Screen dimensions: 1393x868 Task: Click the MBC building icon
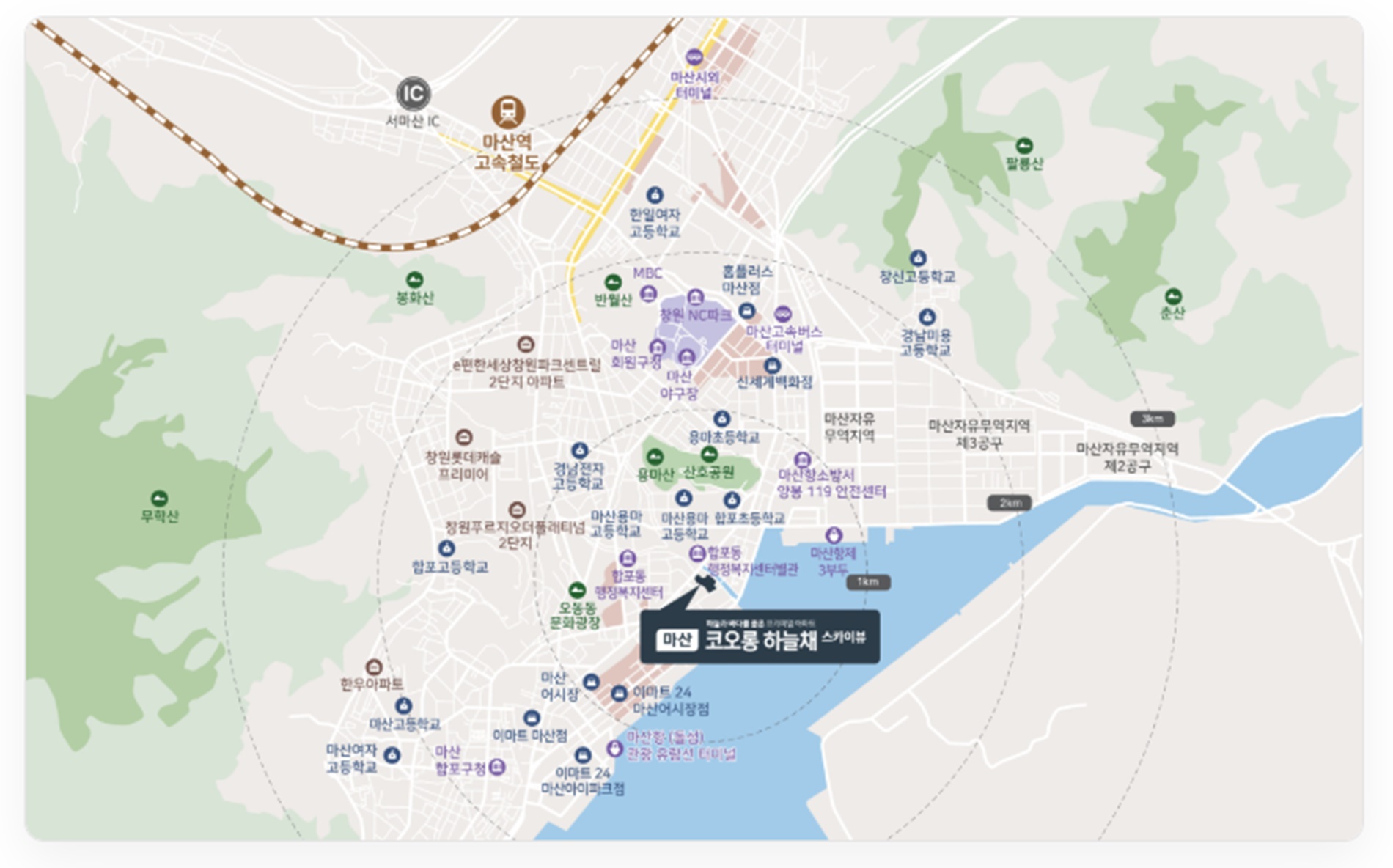(648, 294)
